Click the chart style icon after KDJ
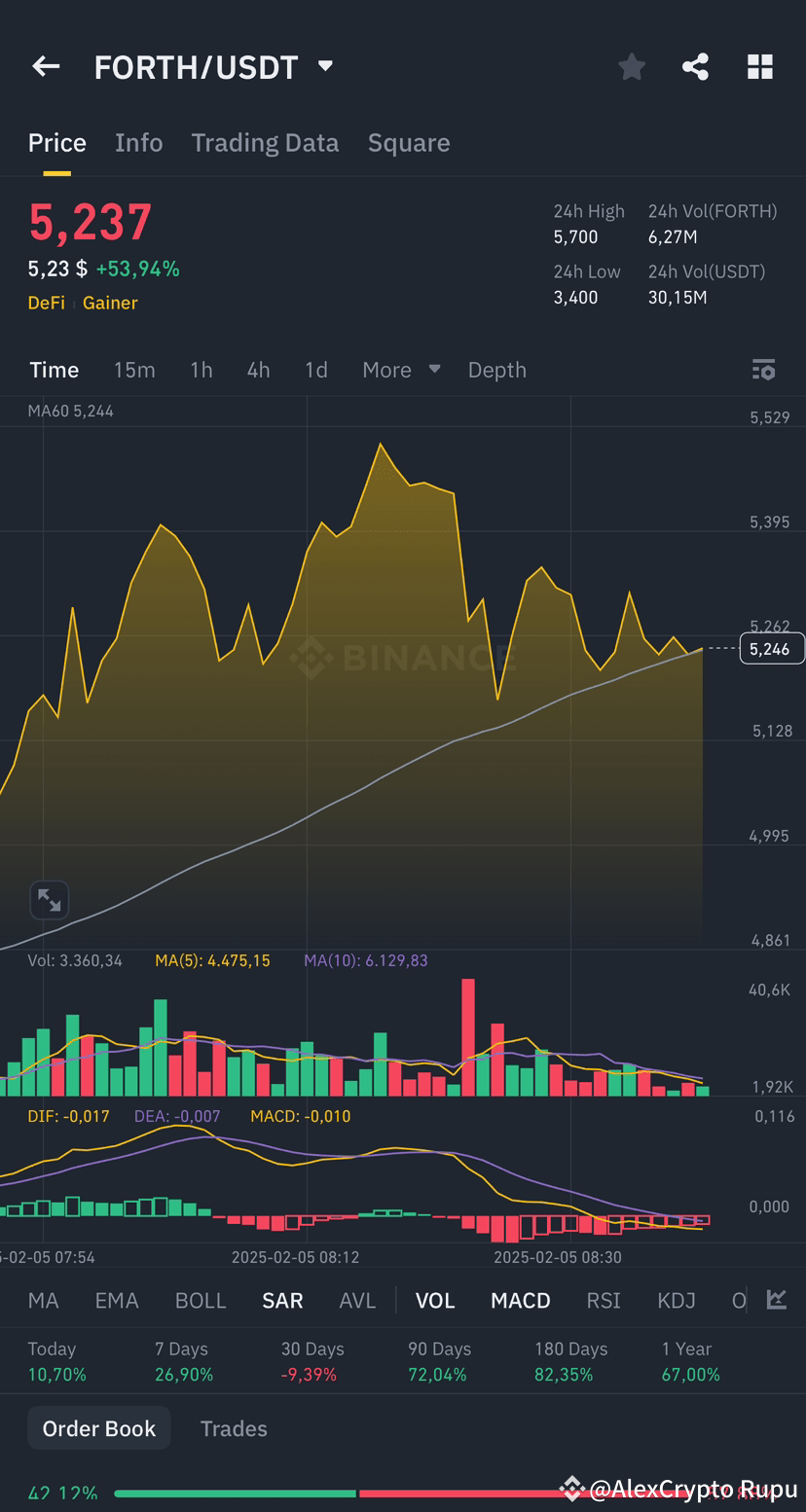806x1512 pixels. [776, 1299]
